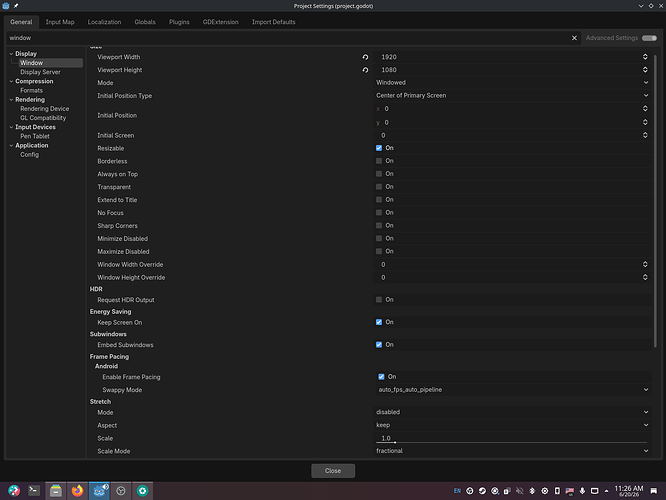Screen dimensions: 666x500
Task: Uncheck Enable Frame Pacing checkbox
Action: point(381,377)
